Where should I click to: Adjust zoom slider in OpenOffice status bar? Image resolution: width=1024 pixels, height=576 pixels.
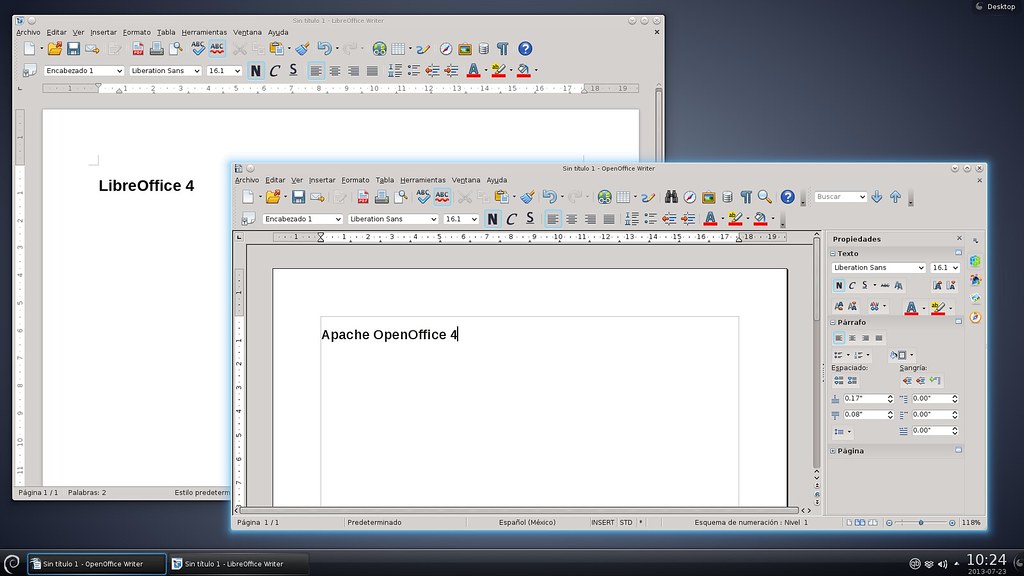pyautogui.click(x=921, y=522)
